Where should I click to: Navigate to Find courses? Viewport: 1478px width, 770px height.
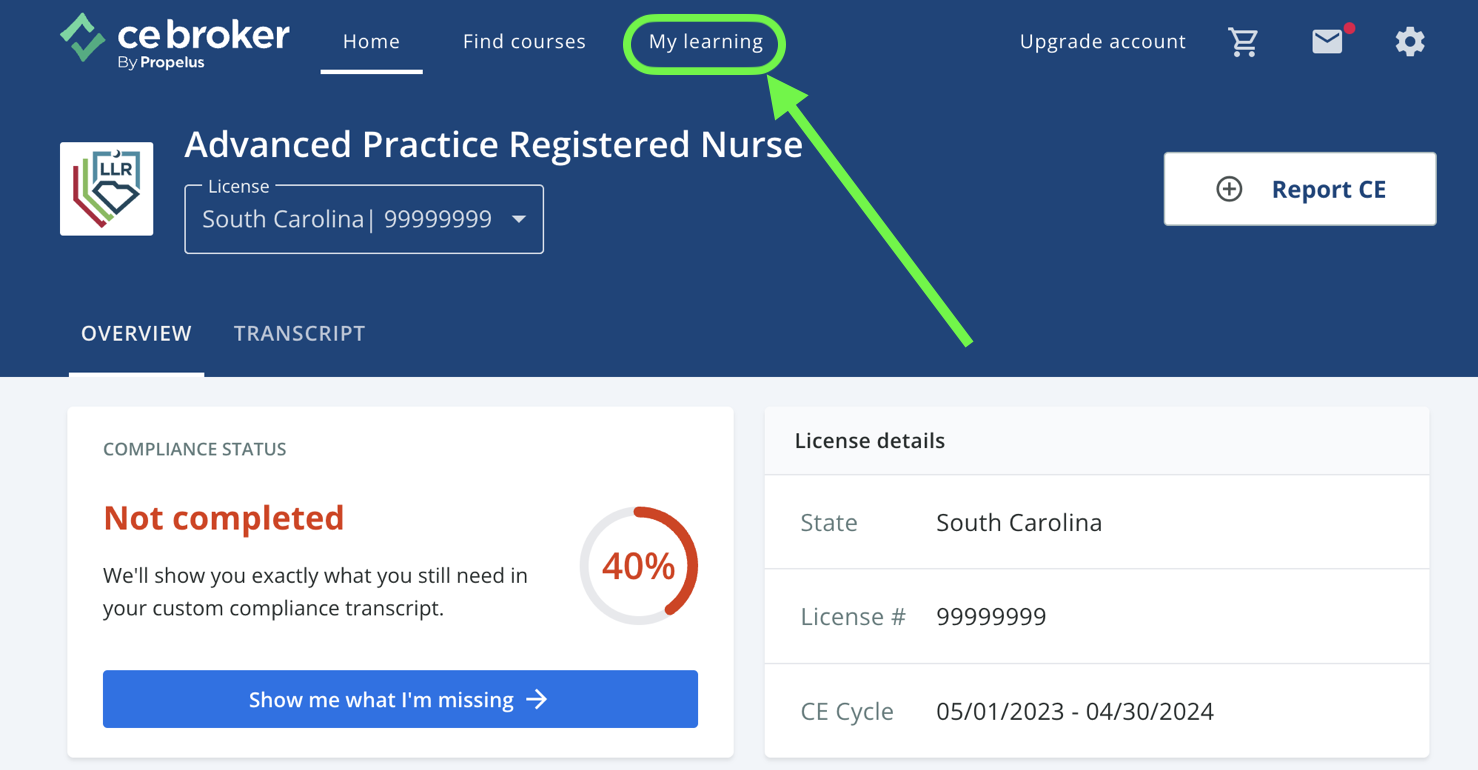click(x=524, y=41)
